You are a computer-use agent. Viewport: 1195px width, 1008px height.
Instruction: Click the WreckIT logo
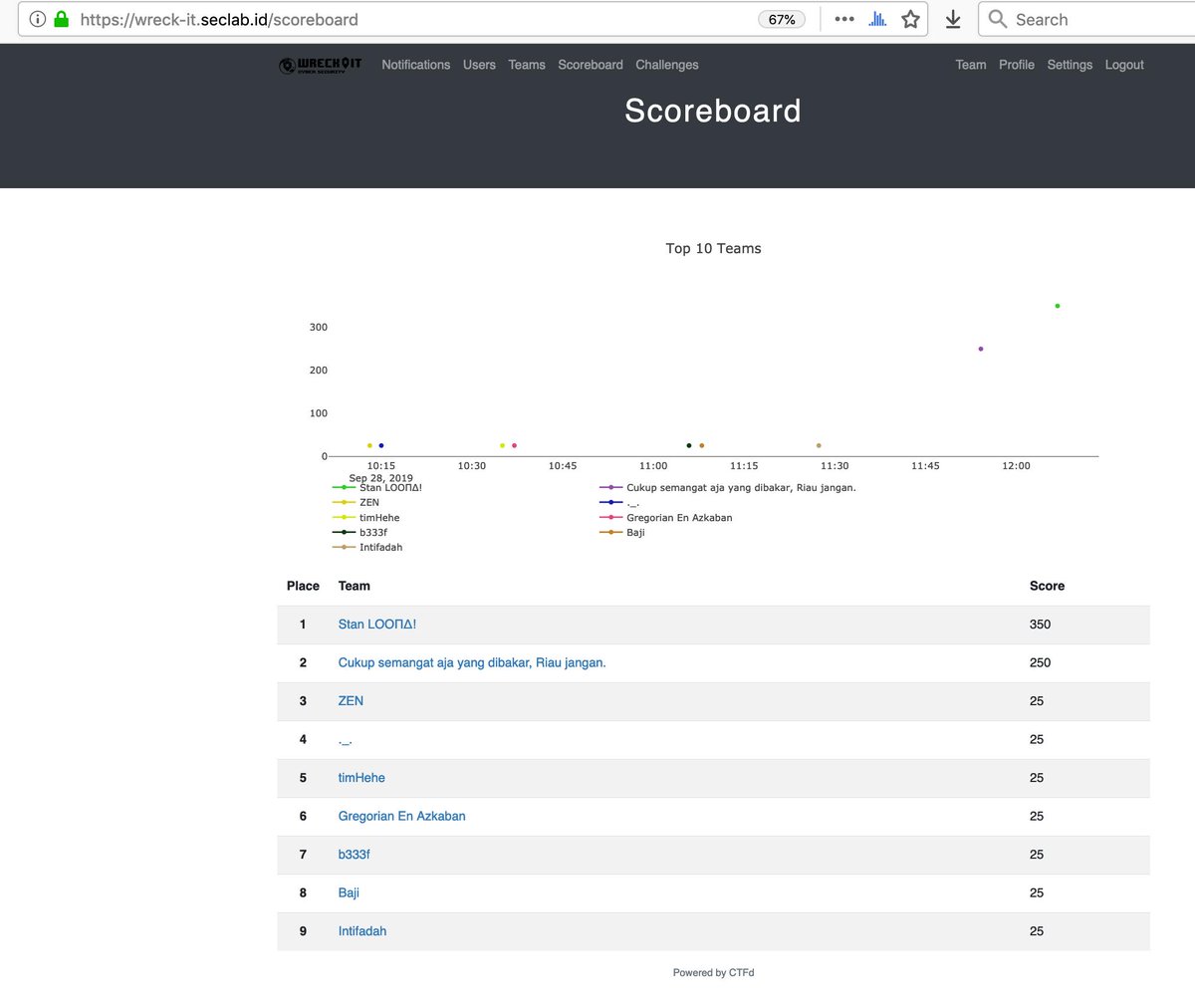(x=321, y=65)
